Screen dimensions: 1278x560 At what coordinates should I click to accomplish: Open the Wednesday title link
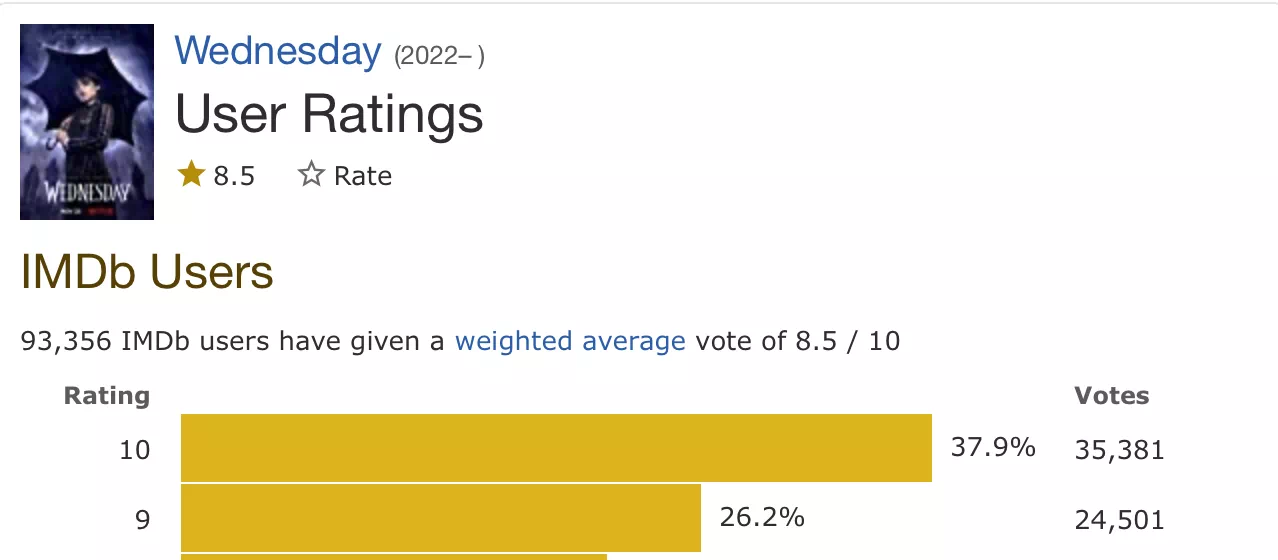point(278,50)
